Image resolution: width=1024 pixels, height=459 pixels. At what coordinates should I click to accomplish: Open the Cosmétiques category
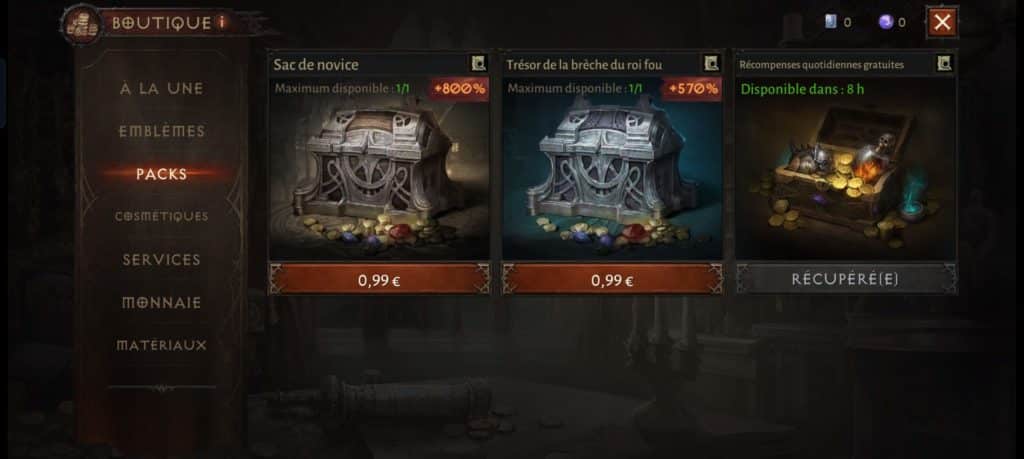(161, 216)
